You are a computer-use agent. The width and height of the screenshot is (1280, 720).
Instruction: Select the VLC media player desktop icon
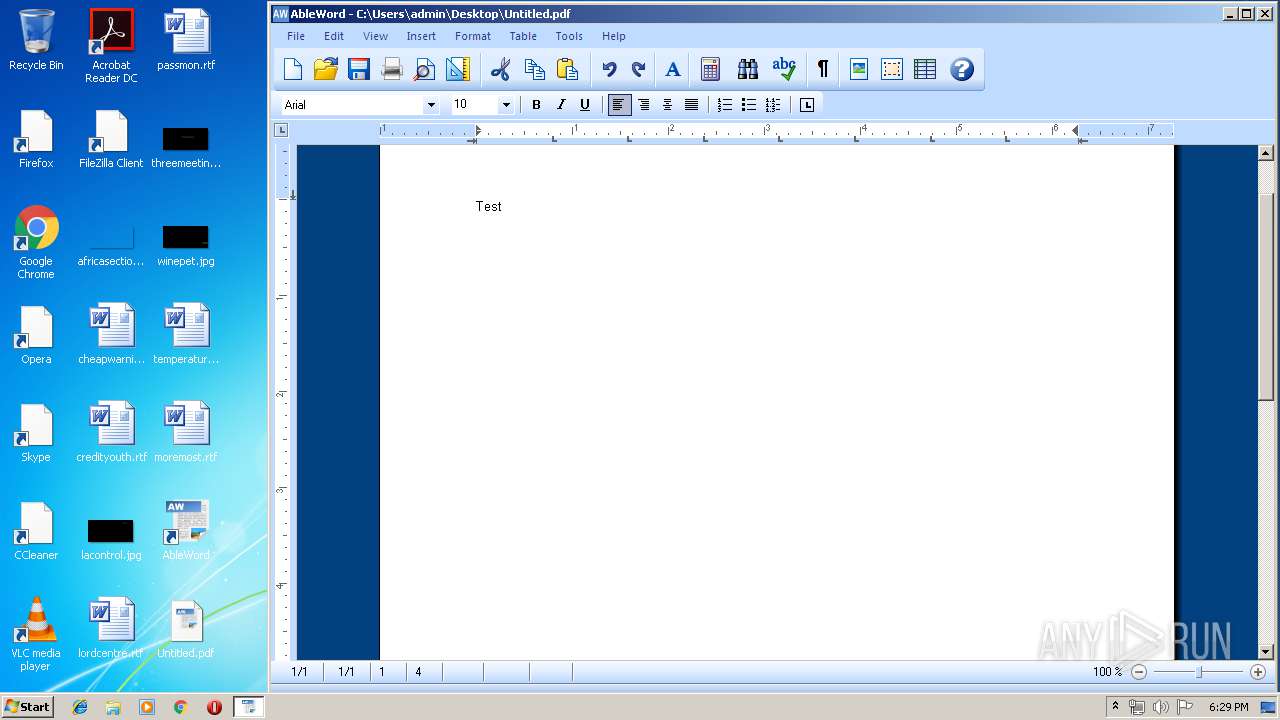[x=36, y=634]
